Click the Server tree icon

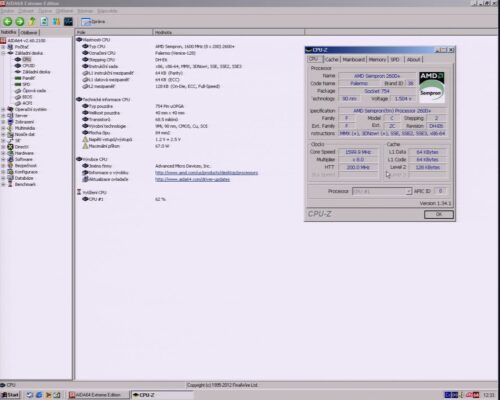click(x=10, y=116)
